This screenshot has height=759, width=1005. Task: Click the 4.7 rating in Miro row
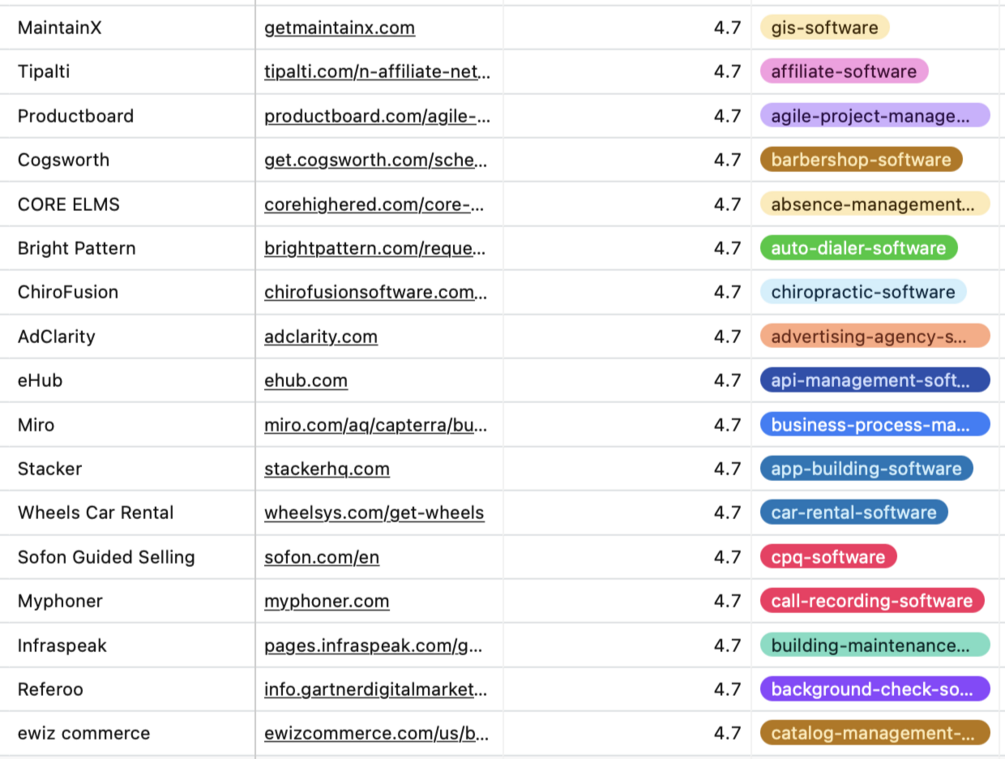tap(727, 425)
